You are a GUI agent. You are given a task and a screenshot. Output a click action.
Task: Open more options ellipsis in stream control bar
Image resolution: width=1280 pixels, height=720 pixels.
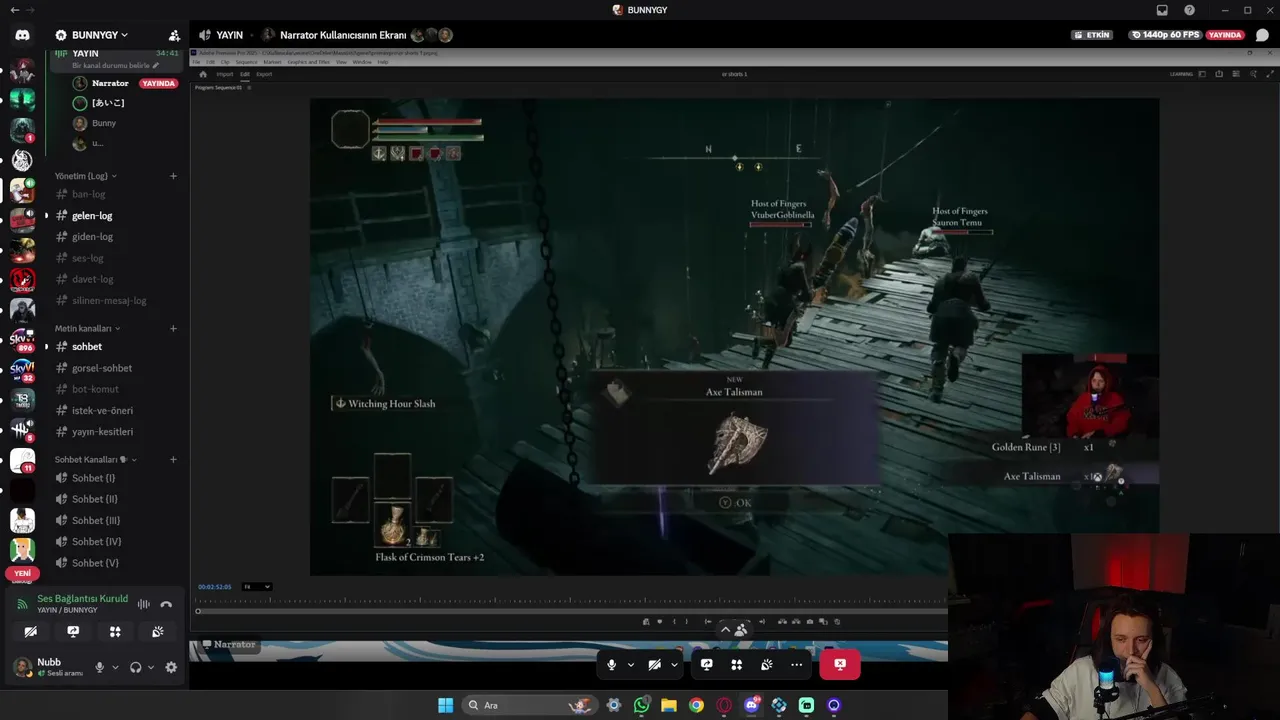(796, 664)
